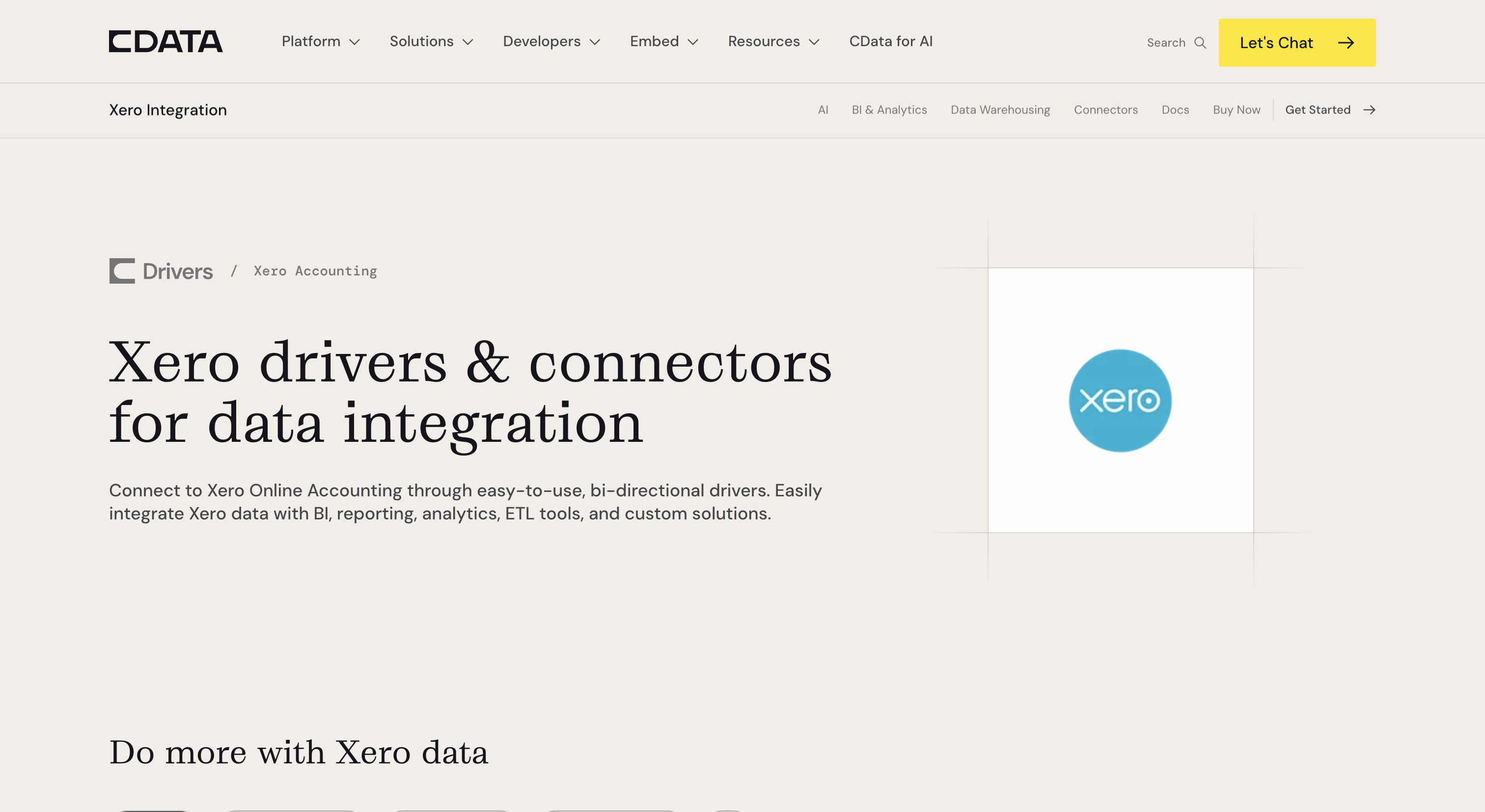Viewport: 1485px width, 812px height.
Task: Expand the Solutions menu chevron
Action: [468, 42]
